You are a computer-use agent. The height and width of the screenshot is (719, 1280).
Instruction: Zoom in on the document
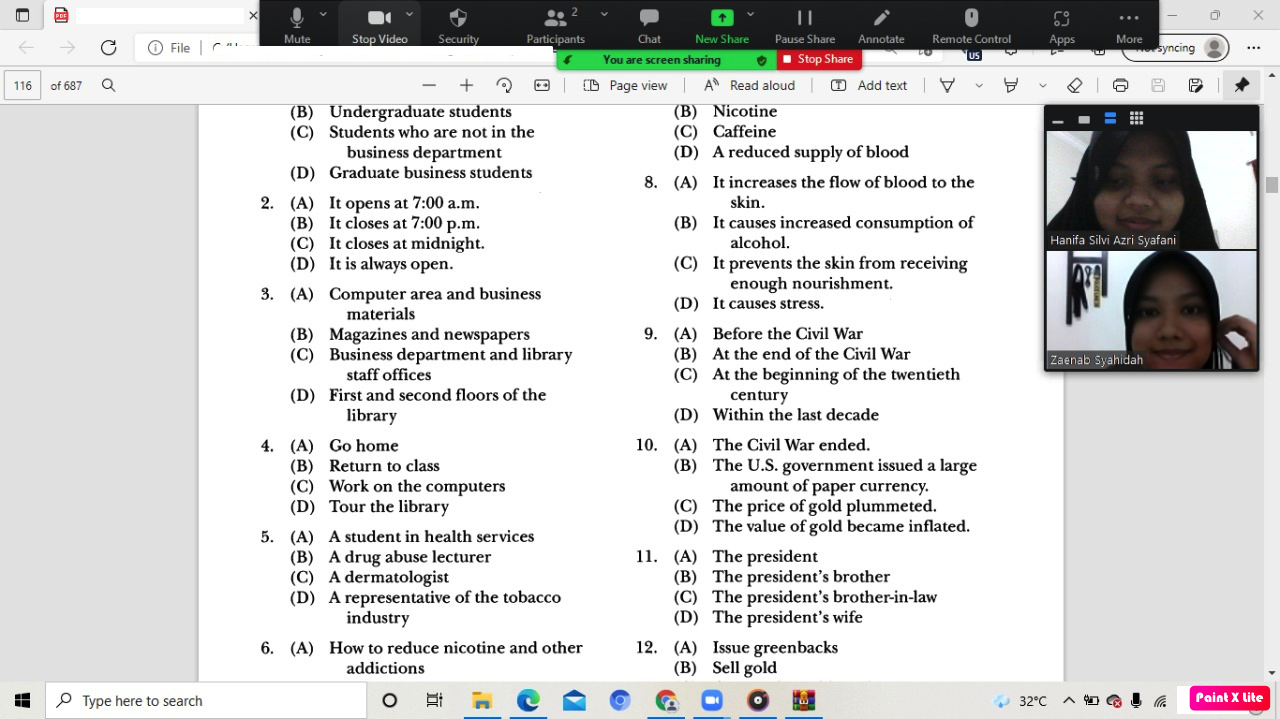pyautogui.click(x=466, y=85)
